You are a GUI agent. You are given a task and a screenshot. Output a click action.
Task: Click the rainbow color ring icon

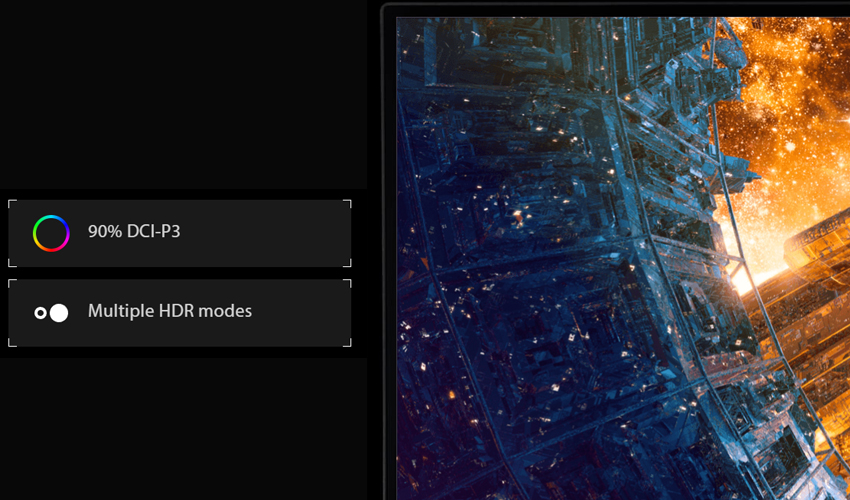coord(51,233)
